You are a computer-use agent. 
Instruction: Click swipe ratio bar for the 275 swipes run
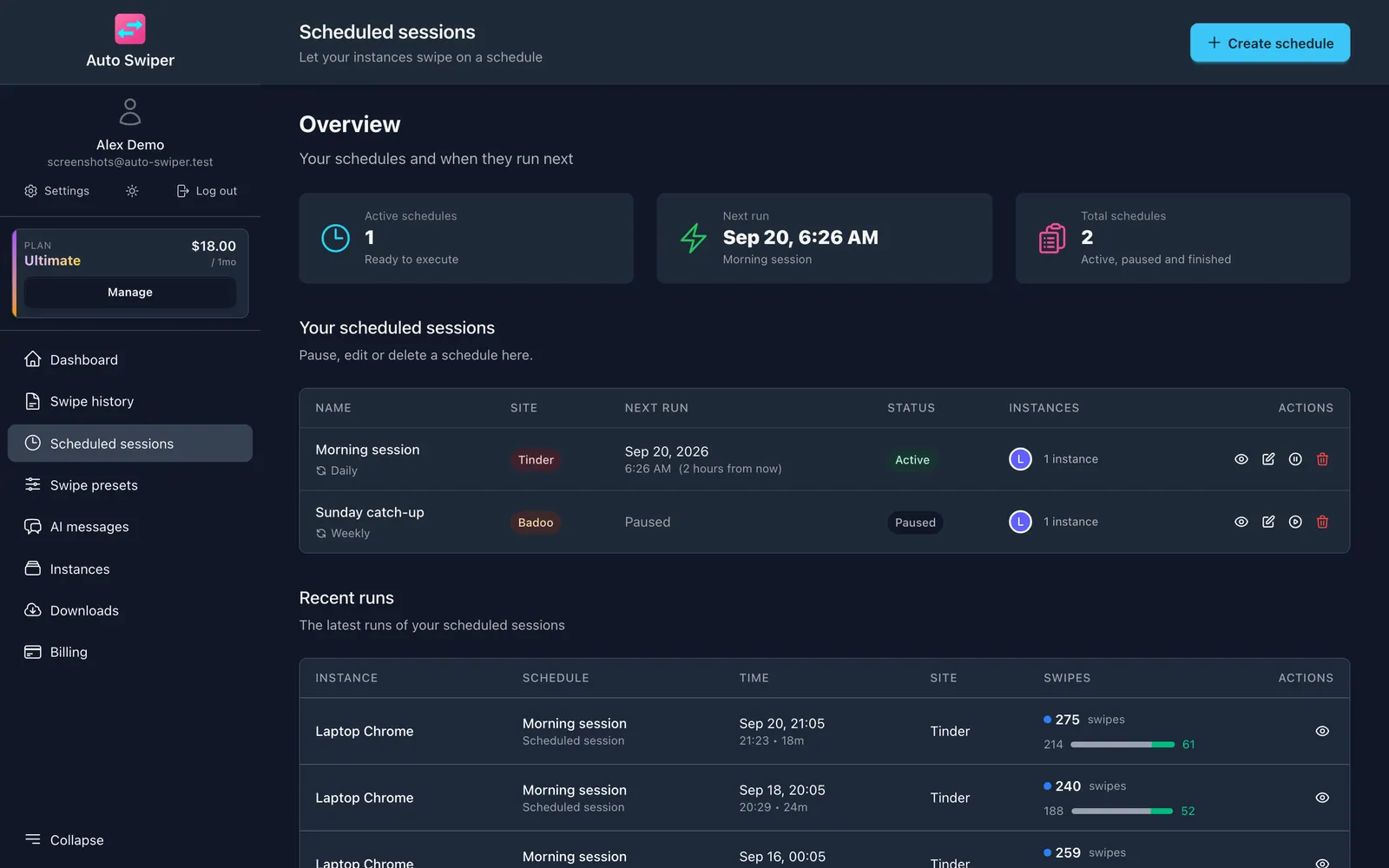(x=1122, y=745)
